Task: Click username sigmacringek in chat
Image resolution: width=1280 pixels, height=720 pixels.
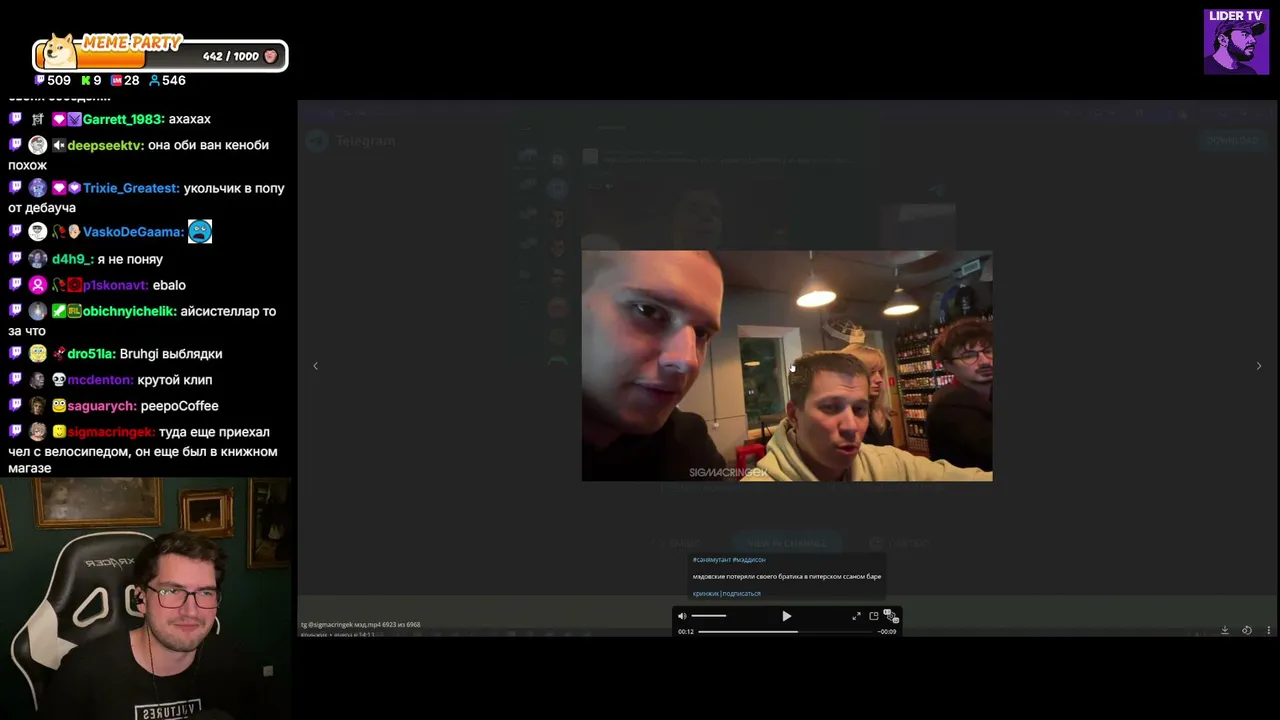Action: pos(111,432)
